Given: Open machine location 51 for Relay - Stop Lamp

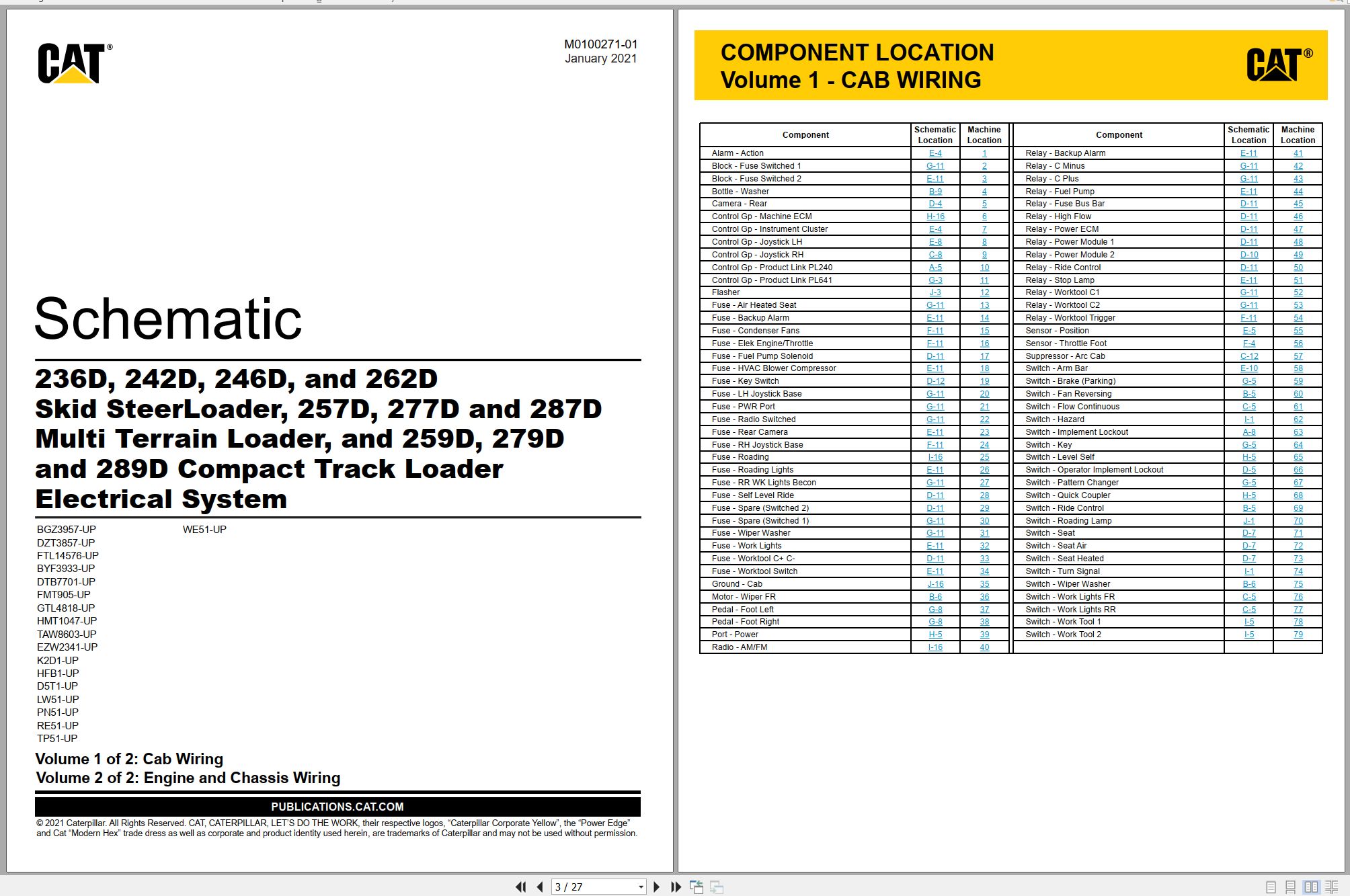Looking at the screenshot, I should click(1298, 280).
